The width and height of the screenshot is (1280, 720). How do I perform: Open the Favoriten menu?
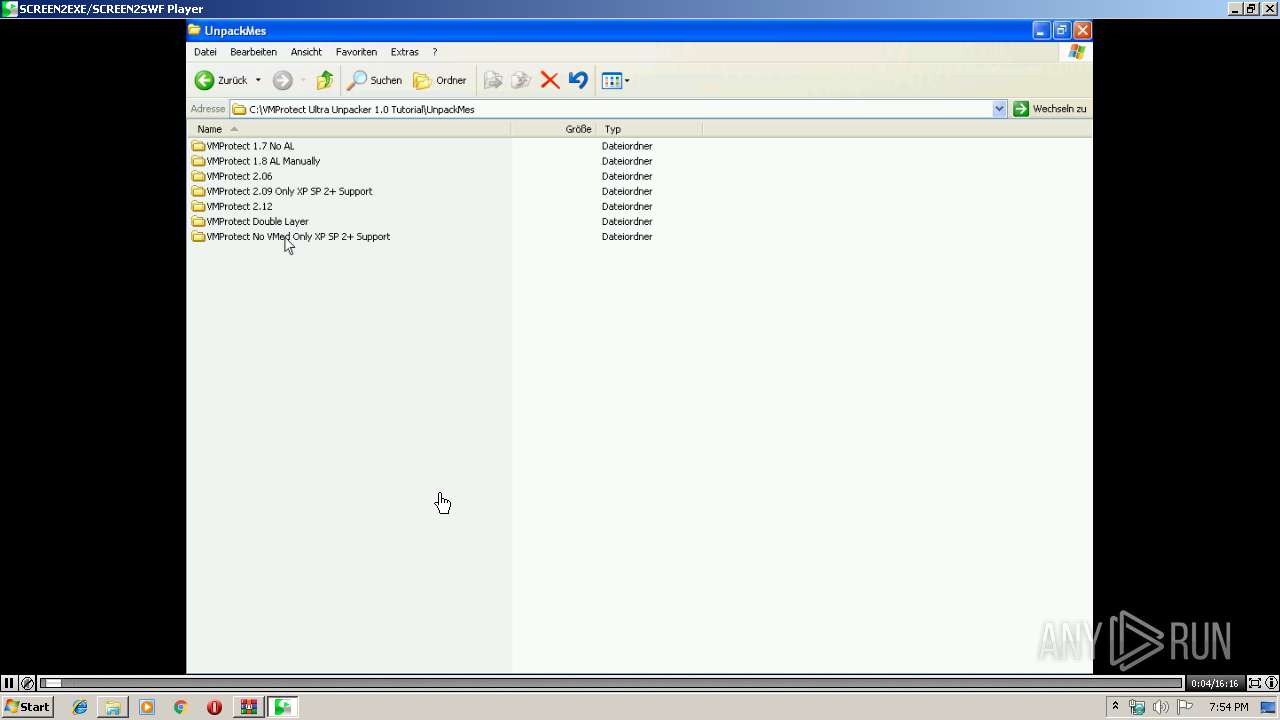point(356,52)
